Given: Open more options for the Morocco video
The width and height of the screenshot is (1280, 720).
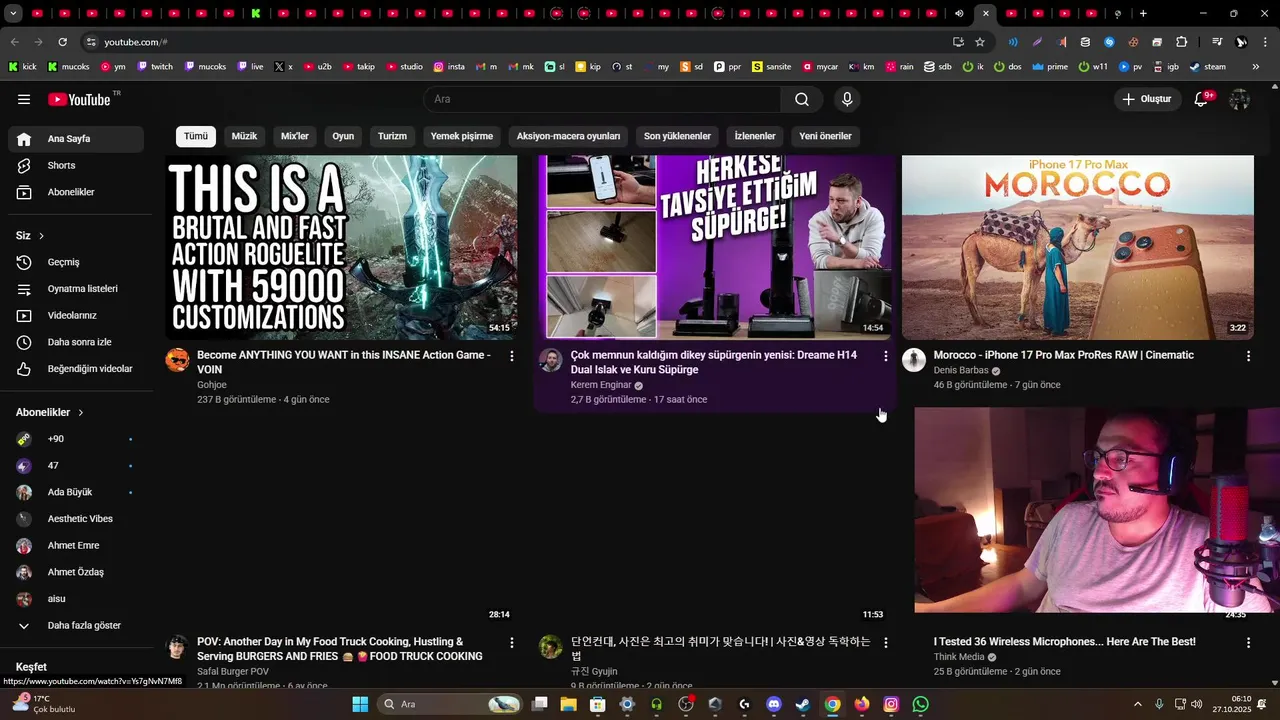Looking at the screenshot, I should (x=1248, y=356).
